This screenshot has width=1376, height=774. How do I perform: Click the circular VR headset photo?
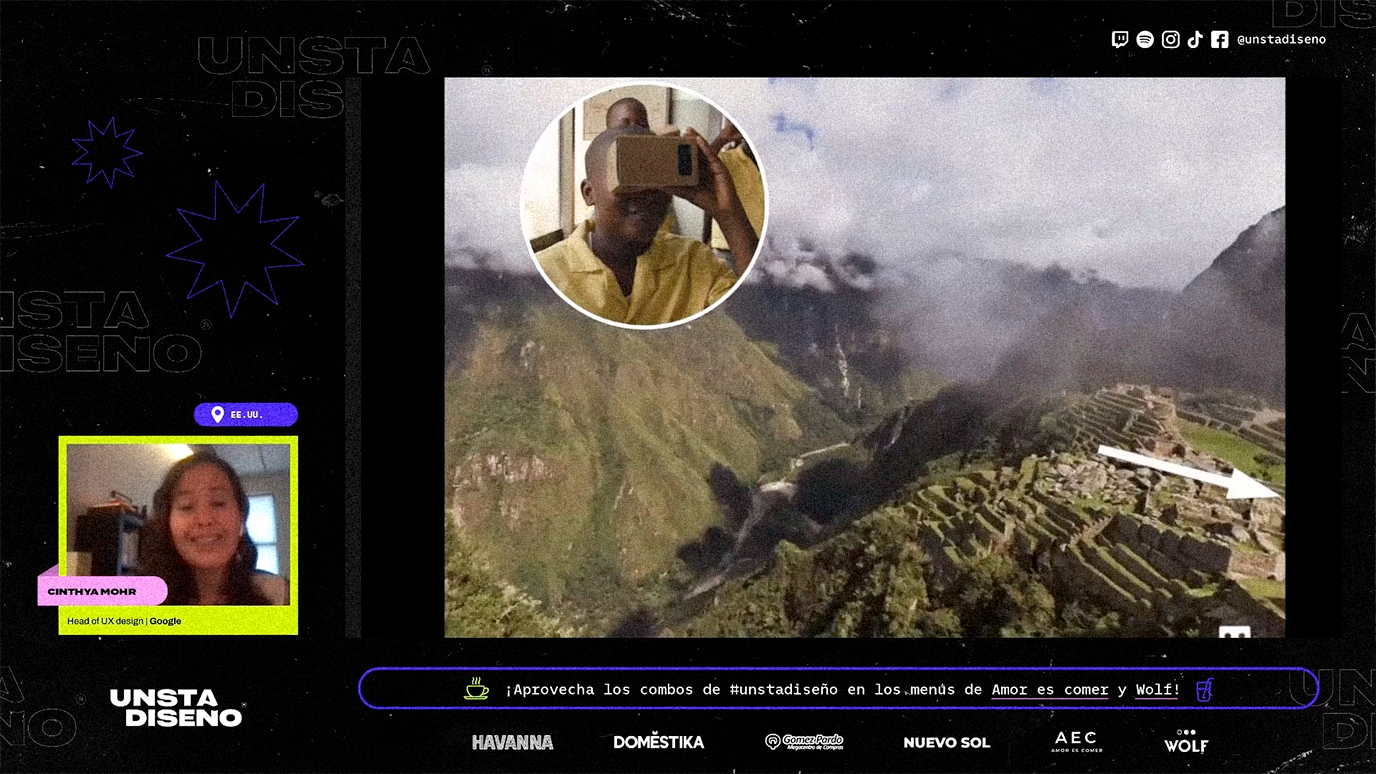tap(644, 205)
